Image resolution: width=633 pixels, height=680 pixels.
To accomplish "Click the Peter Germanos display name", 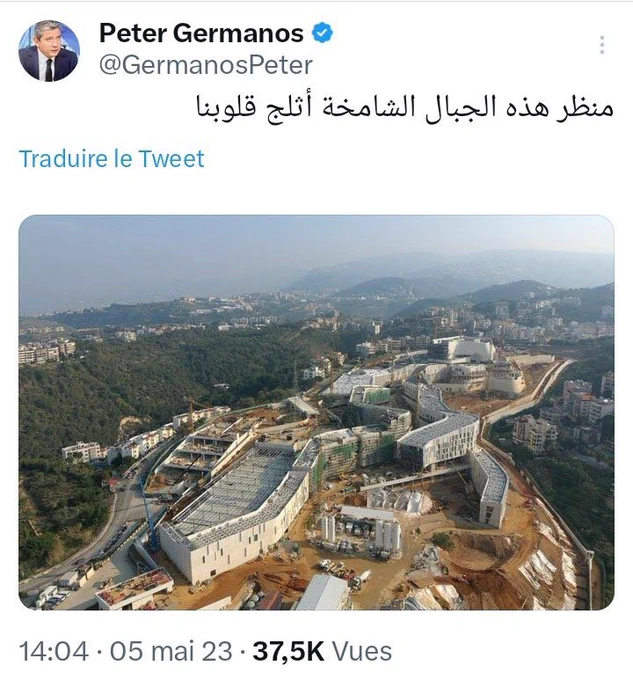I will [x=201, y=33].
